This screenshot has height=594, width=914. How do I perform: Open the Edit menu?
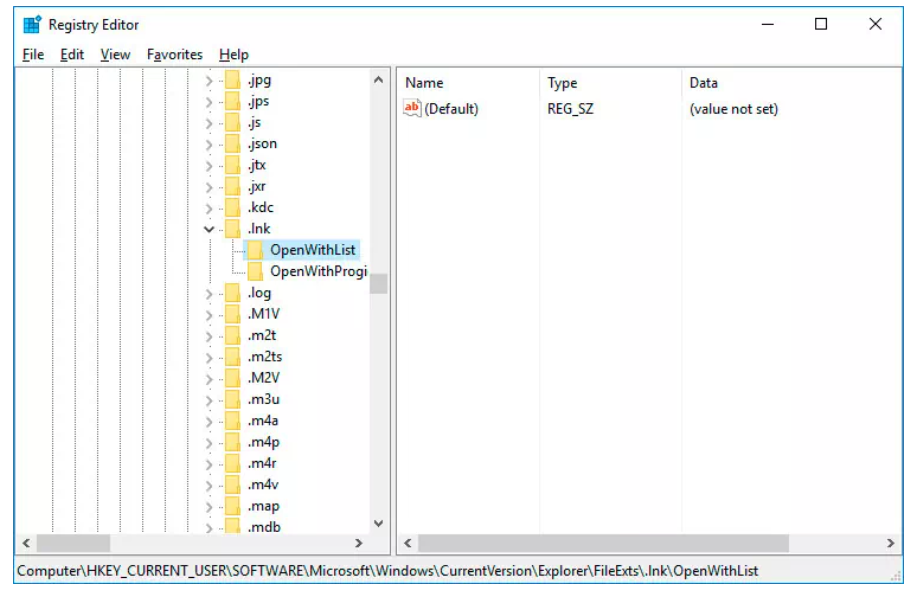(x=72, y=55)
